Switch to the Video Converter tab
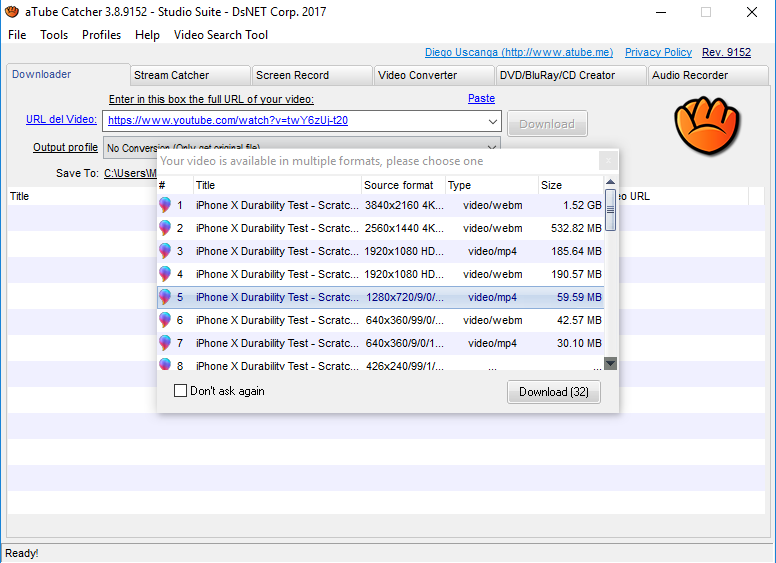 click(x=435, y=75)
